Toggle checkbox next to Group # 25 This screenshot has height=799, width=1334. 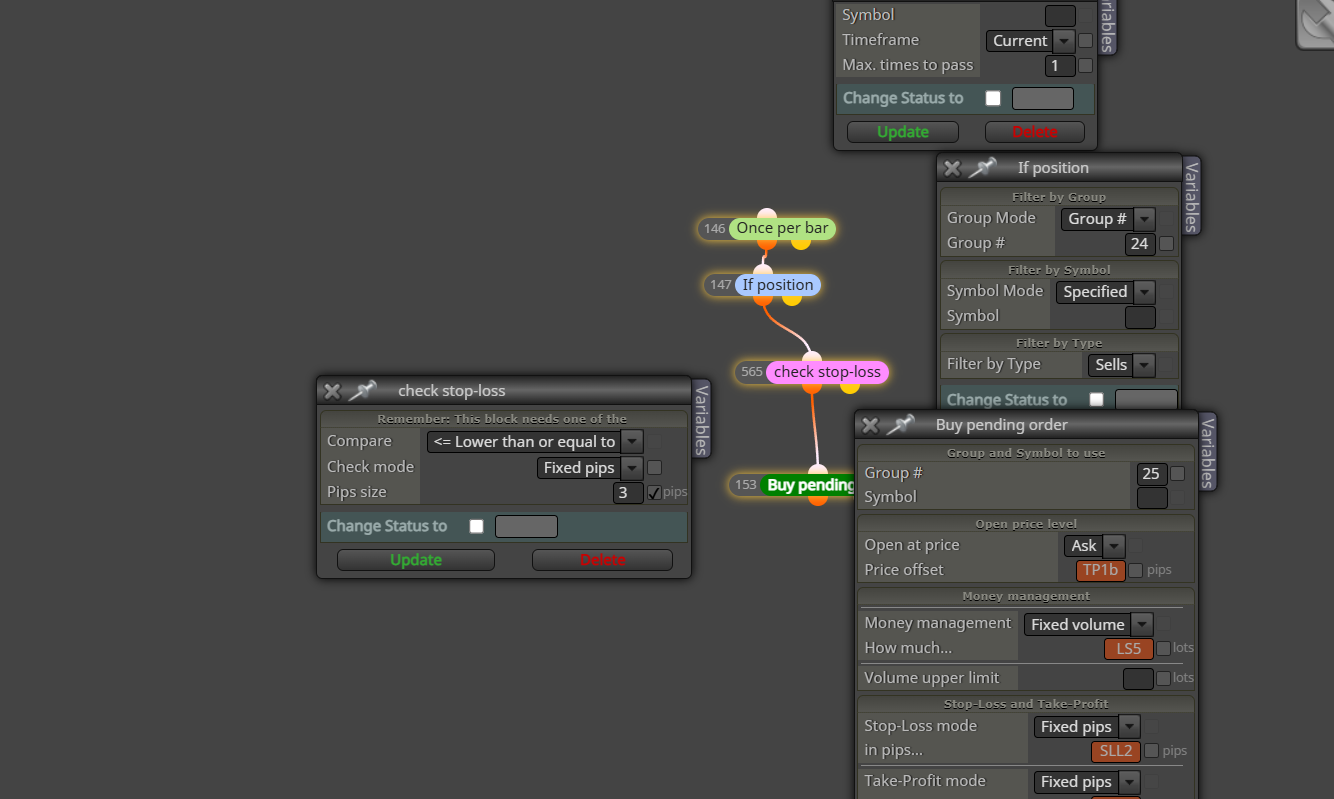click(1177, 473)
